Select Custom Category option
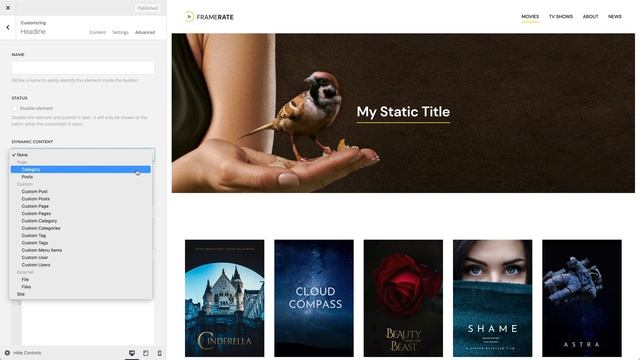 click(x=80, y=221)
